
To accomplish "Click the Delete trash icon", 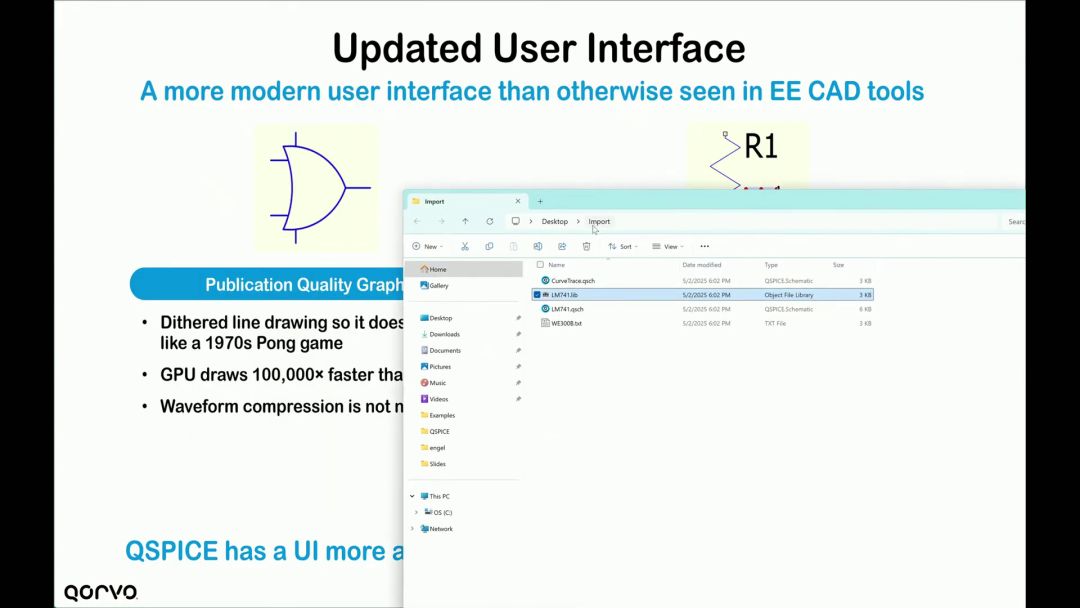I will [x=586, y=247].
